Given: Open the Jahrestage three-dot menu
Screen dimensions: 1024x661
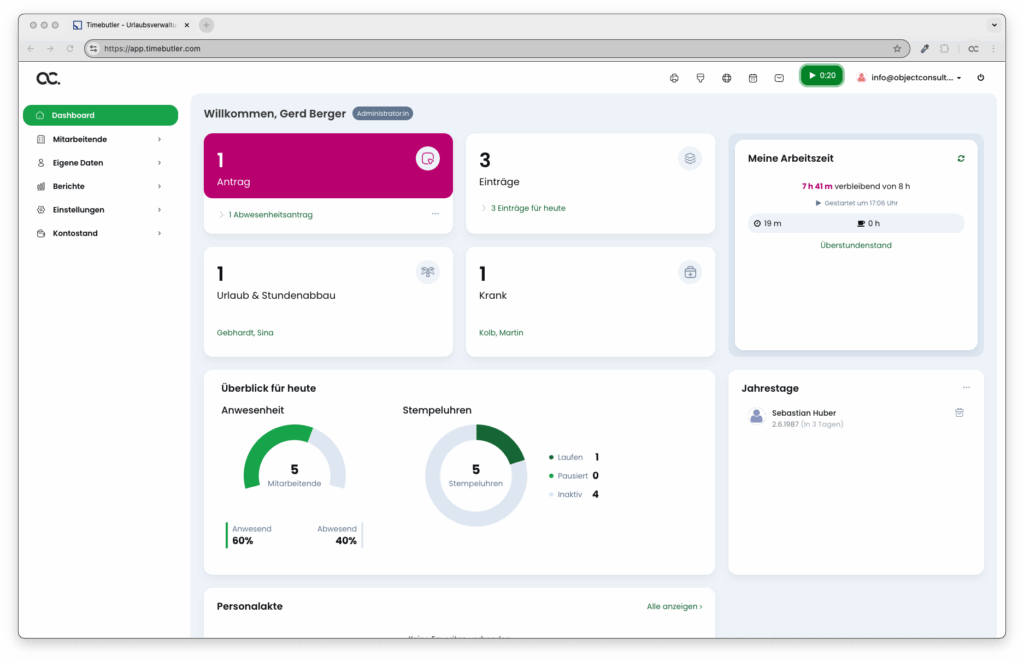Looking at the screenshot, I should (966, 387).
